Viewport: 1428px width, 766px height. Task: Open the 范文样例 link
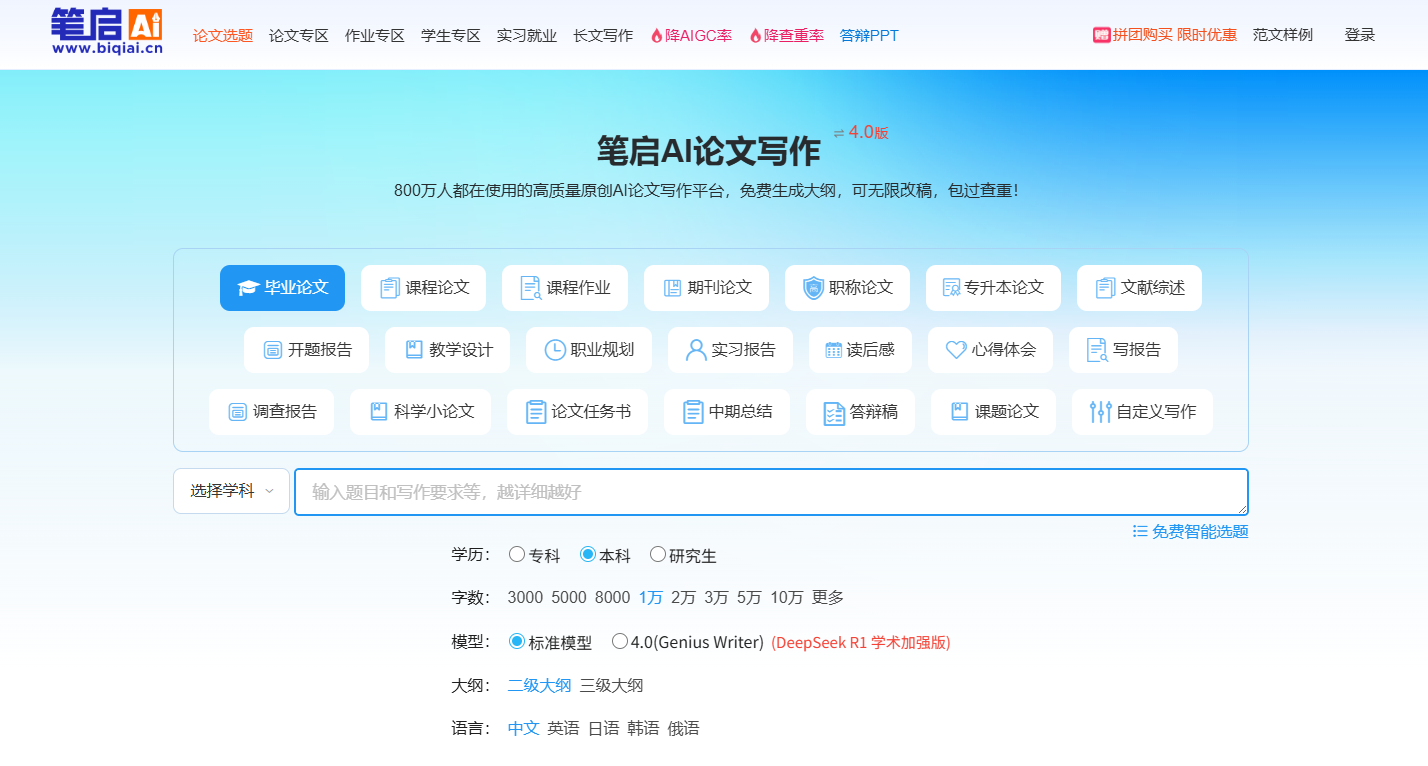pos(1283,35)
